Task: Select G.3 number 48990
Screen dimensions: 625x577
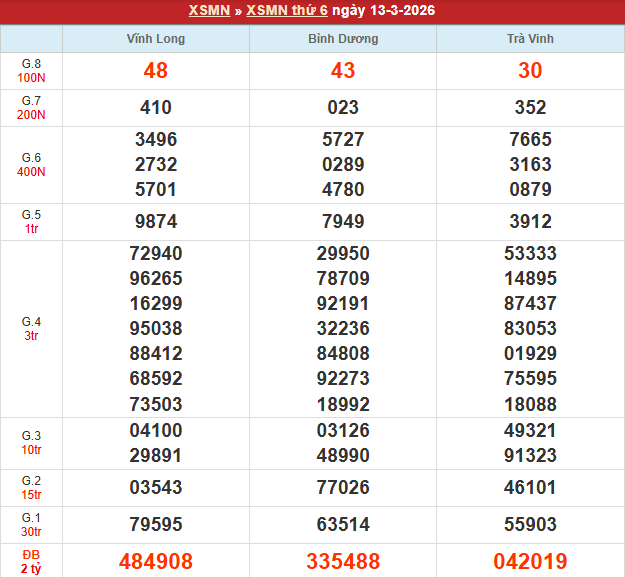Action: point(343,455)
